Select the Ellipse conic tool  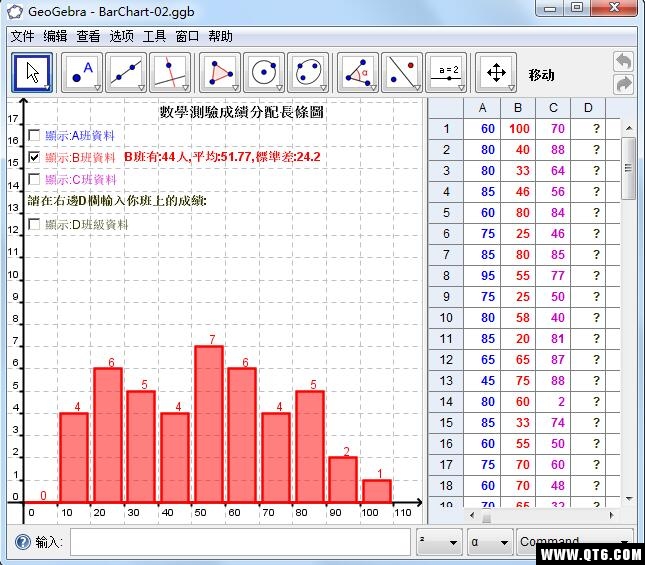point(308,73)
